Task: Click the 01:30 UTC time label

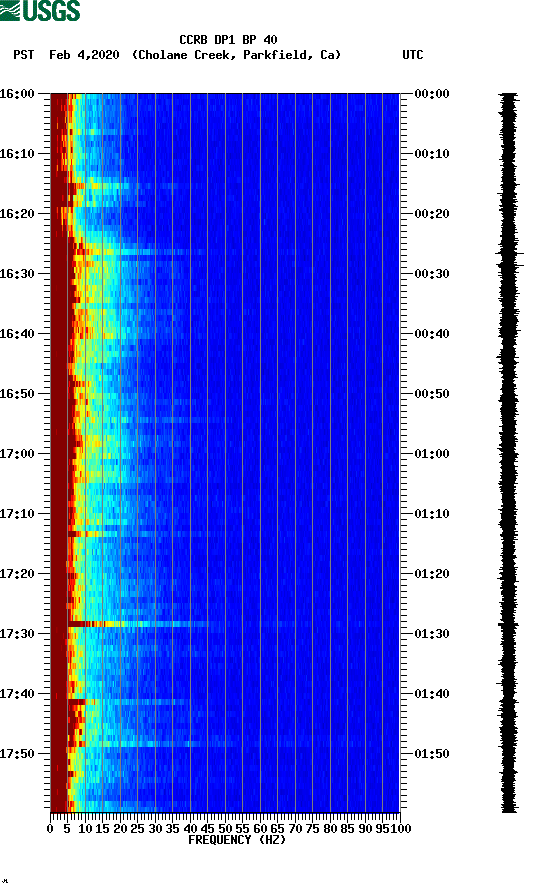Action: pos(432,634)
